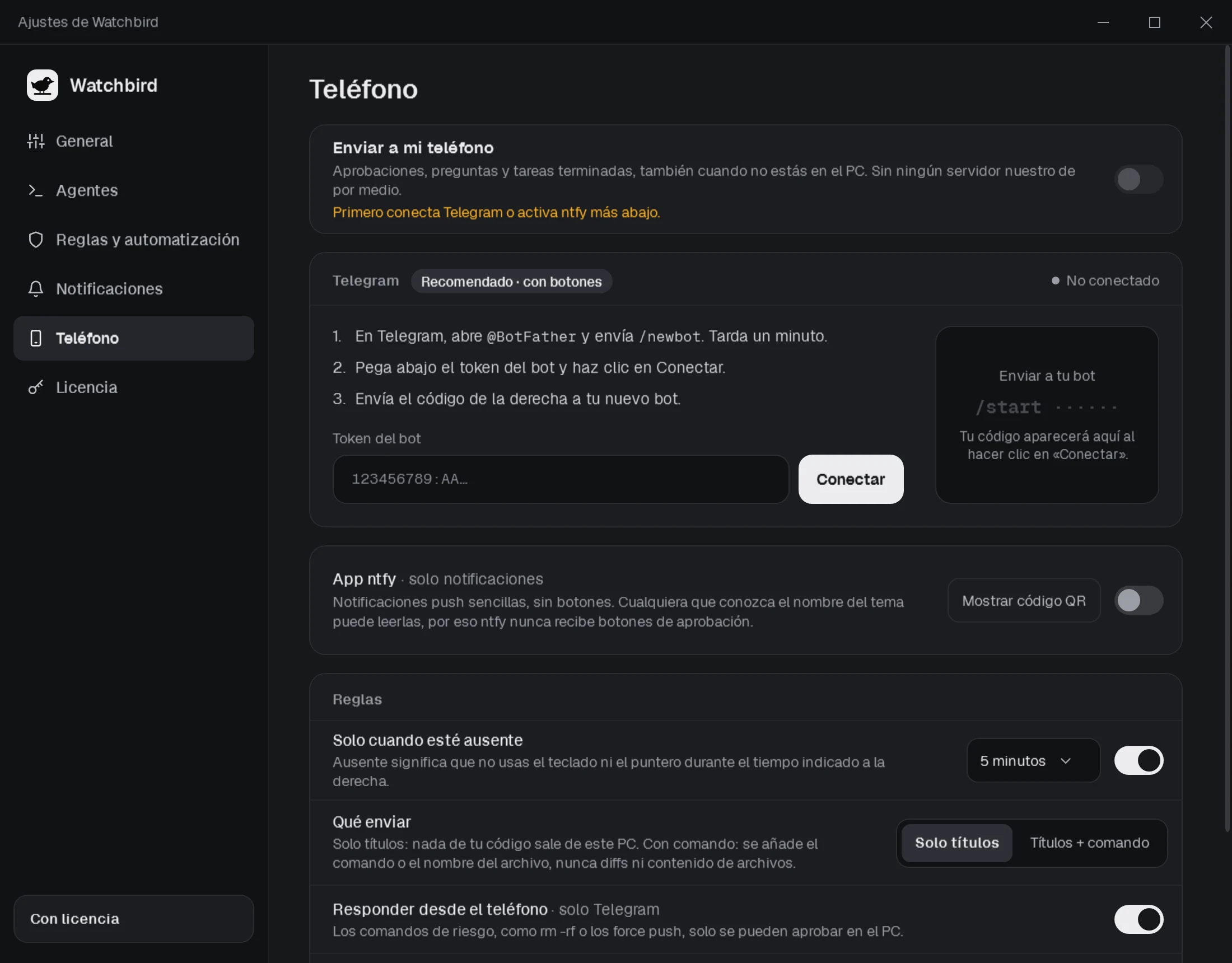Click the Con licencia status button
The image size is (1232, 963).
(134, 918)
